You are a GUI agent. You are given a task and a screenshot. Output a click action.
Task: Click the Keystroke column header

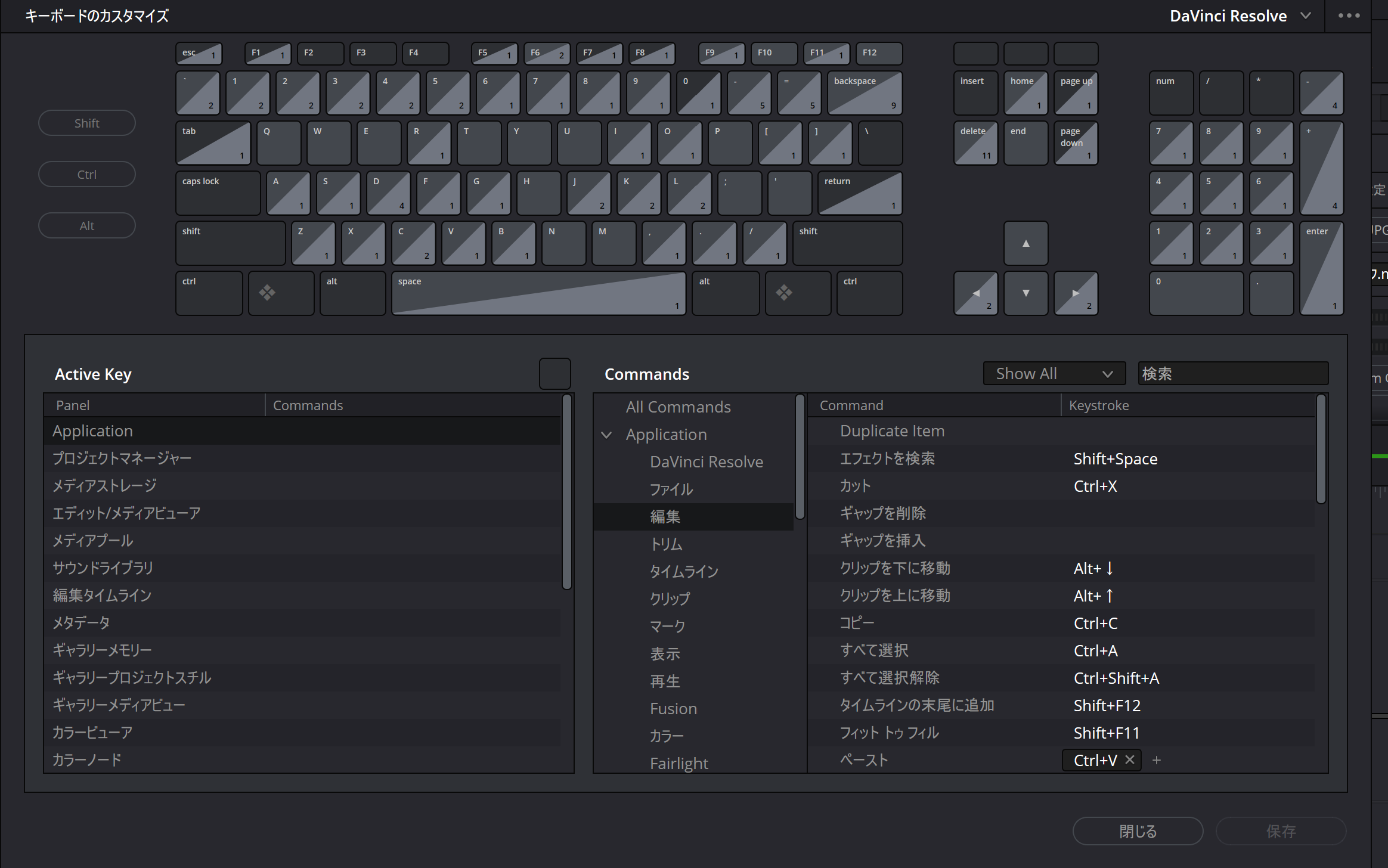(1188, 405)
